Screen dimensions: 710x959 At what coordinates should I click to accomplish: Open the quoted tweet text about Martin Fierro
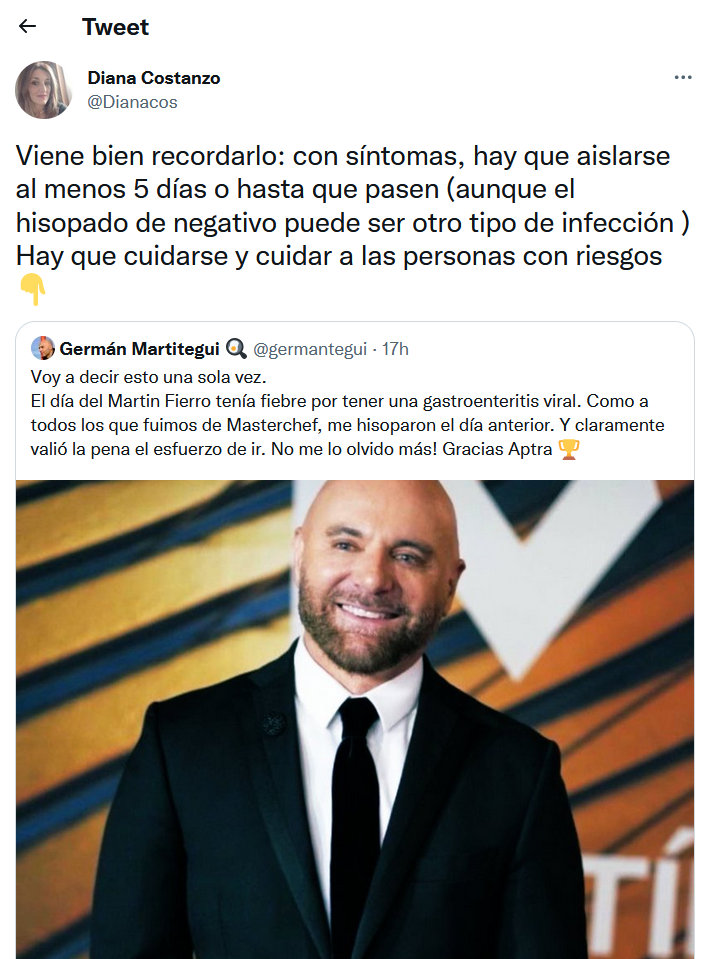click(x=347, y=413)
